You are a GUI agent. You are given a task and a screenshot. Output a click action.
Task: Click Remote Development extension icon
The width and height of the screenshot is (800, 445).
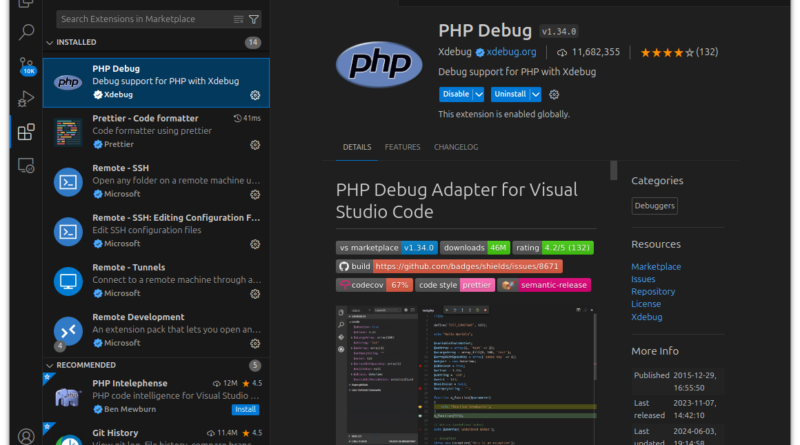68,331
